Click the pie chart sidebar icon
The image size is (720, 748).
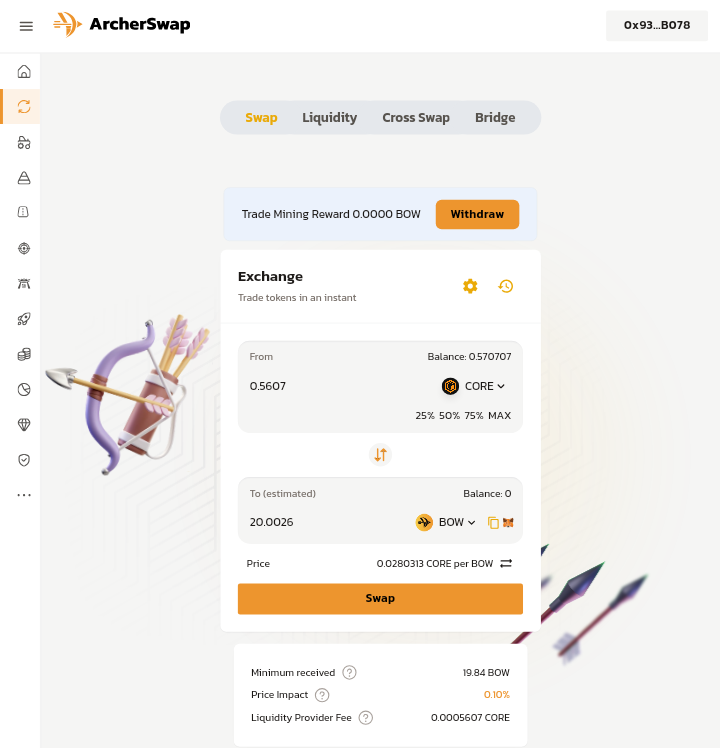24,389
